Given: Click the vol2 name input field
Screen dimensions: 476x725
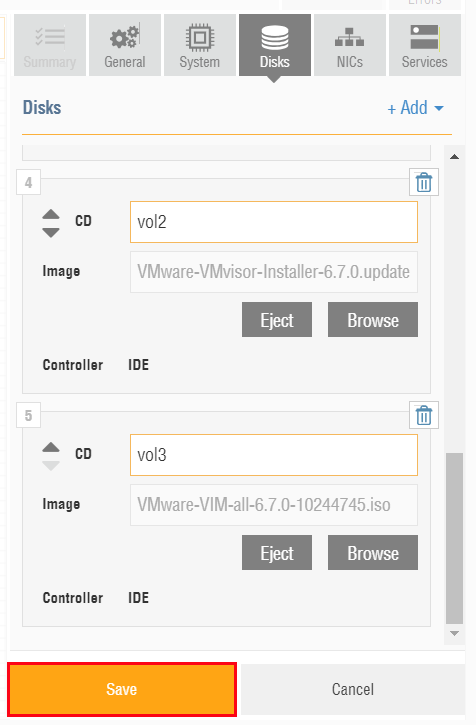Looking at the screenshot, I should coord(274,222).
